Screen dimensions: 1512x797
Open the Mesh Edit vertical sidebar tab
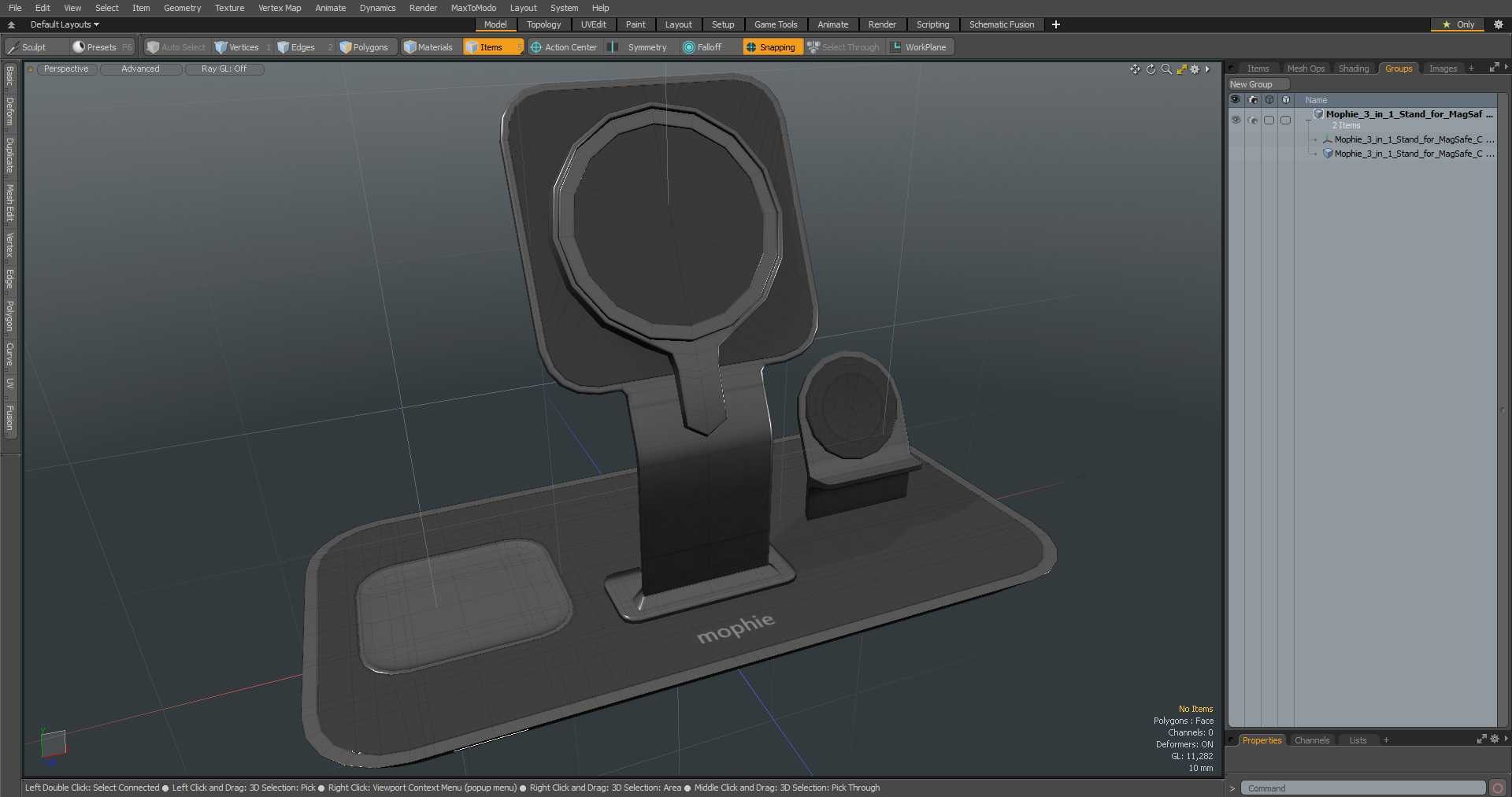[x=10, y=203]
